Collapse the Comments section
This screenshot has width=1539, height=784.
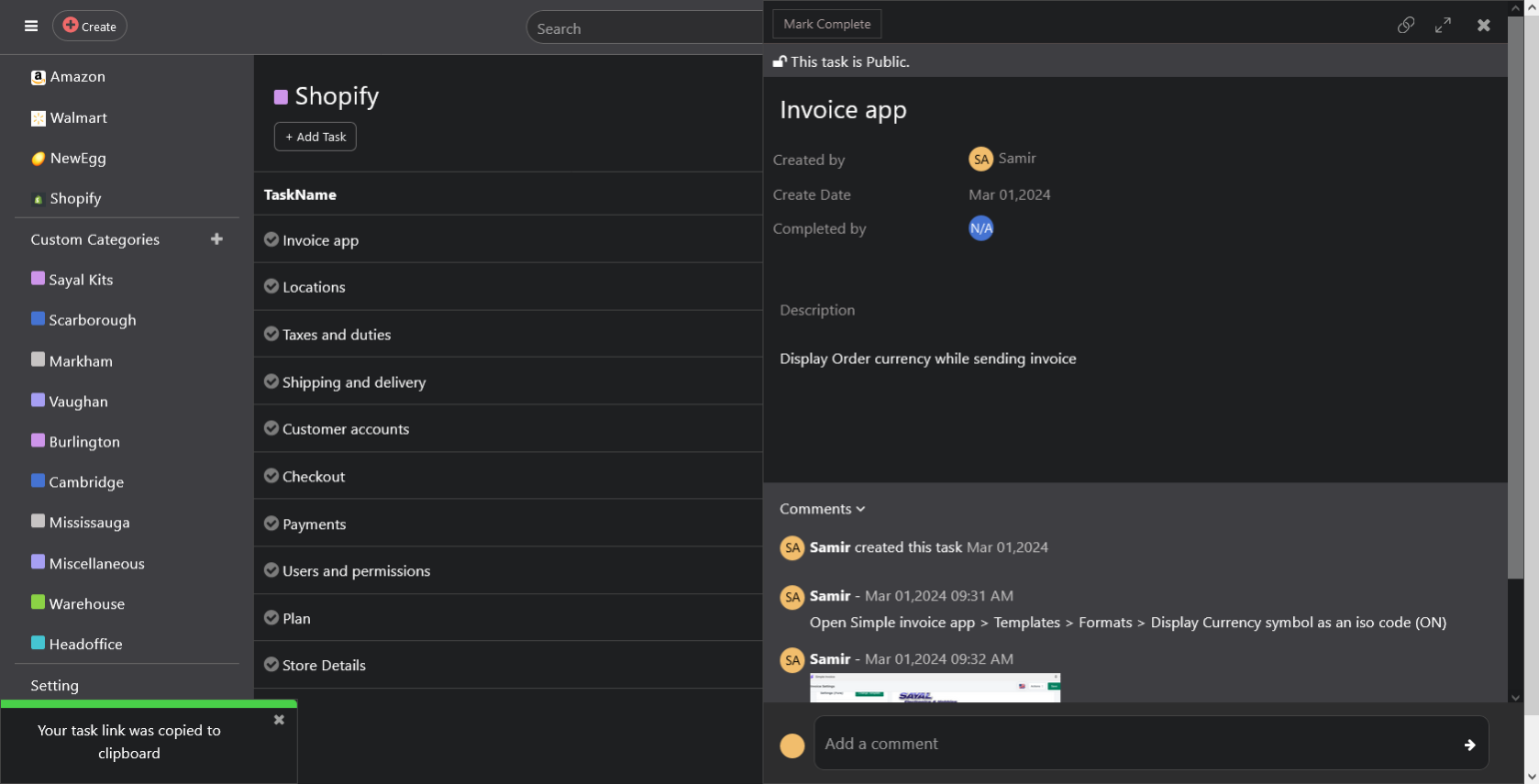pyautogui.click(x=821, y=509)
